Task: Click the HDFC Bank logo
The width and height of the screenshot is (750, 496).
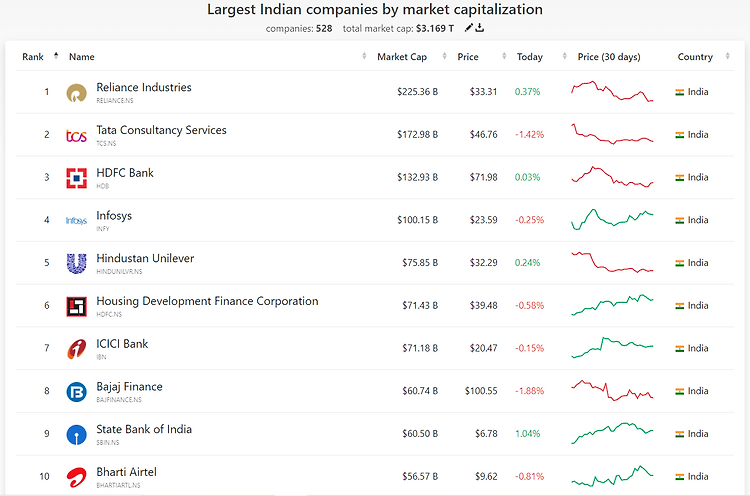Action: tap(77, 178)
